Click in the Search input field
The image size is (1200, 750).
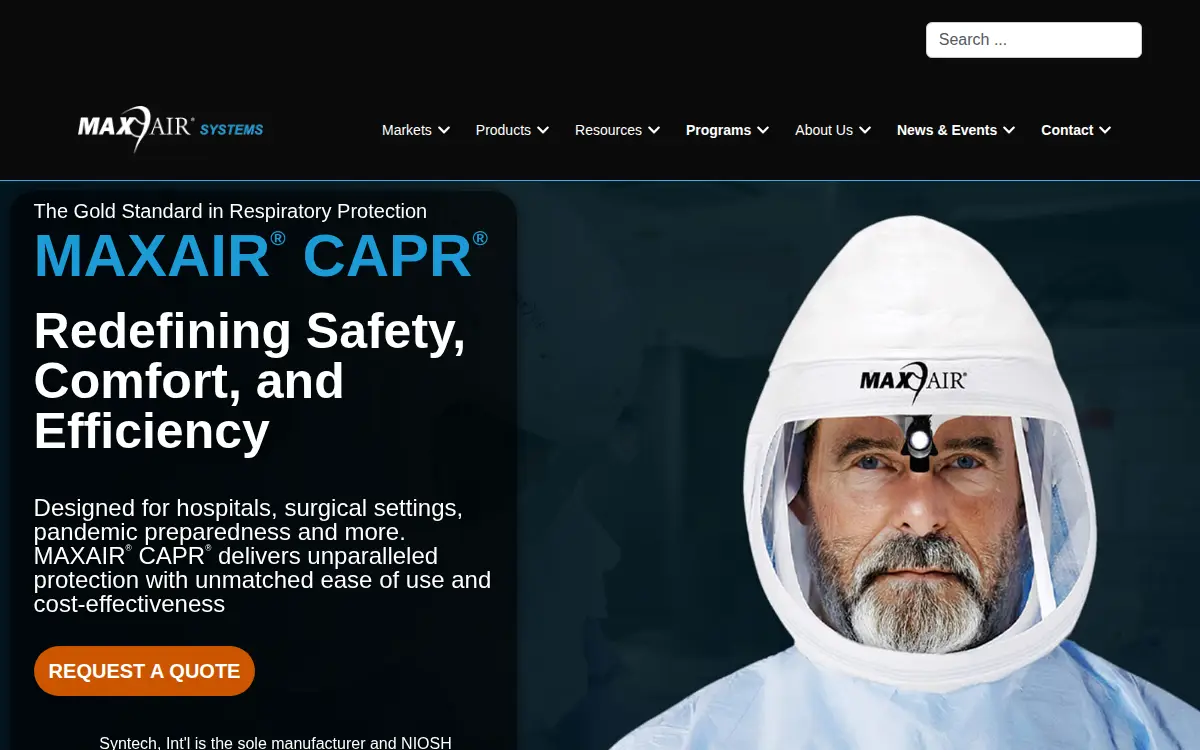[1033, 40]
